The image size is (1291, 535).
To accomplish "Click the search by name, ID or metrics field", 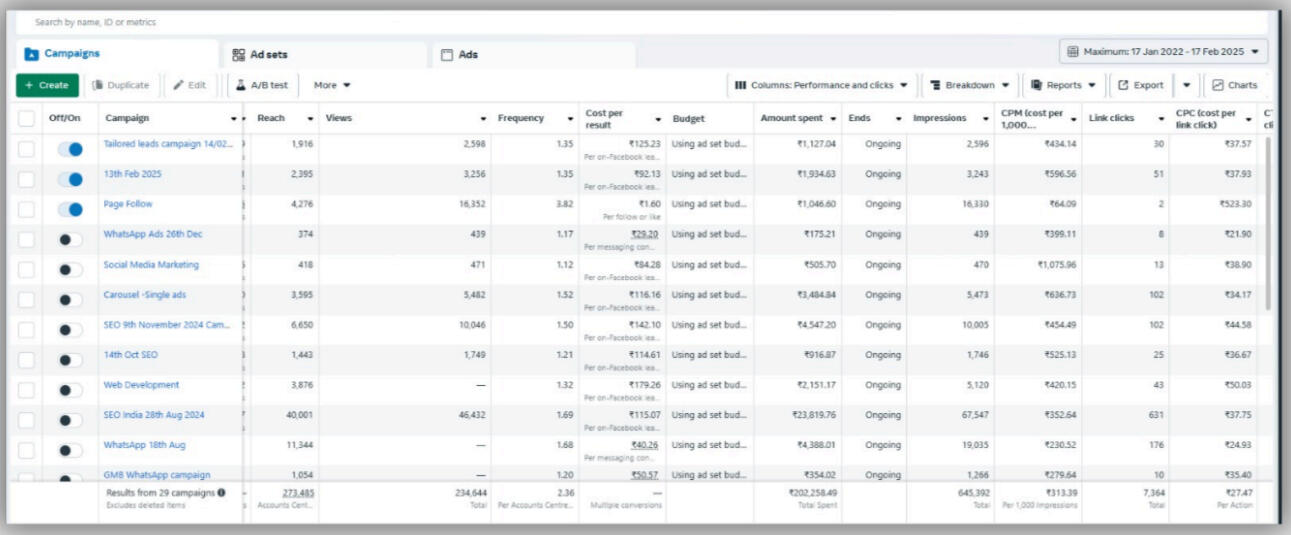I will (x=640, y=22).
